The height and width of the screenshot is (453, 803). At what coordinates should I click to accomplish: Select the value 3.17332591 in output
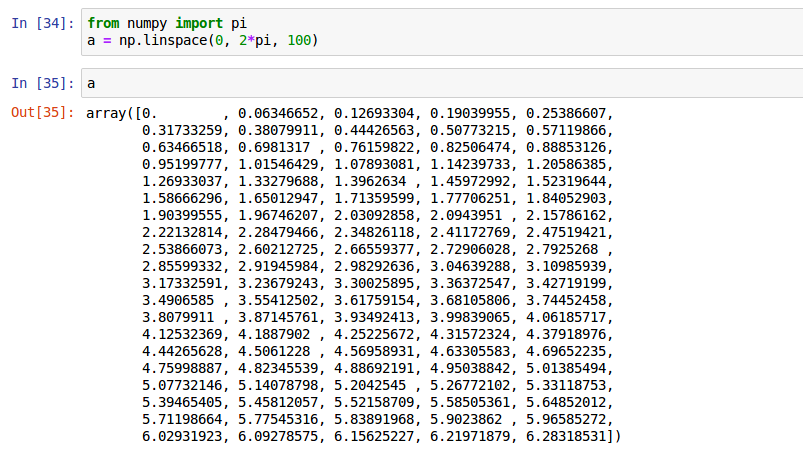pos(182,283)
